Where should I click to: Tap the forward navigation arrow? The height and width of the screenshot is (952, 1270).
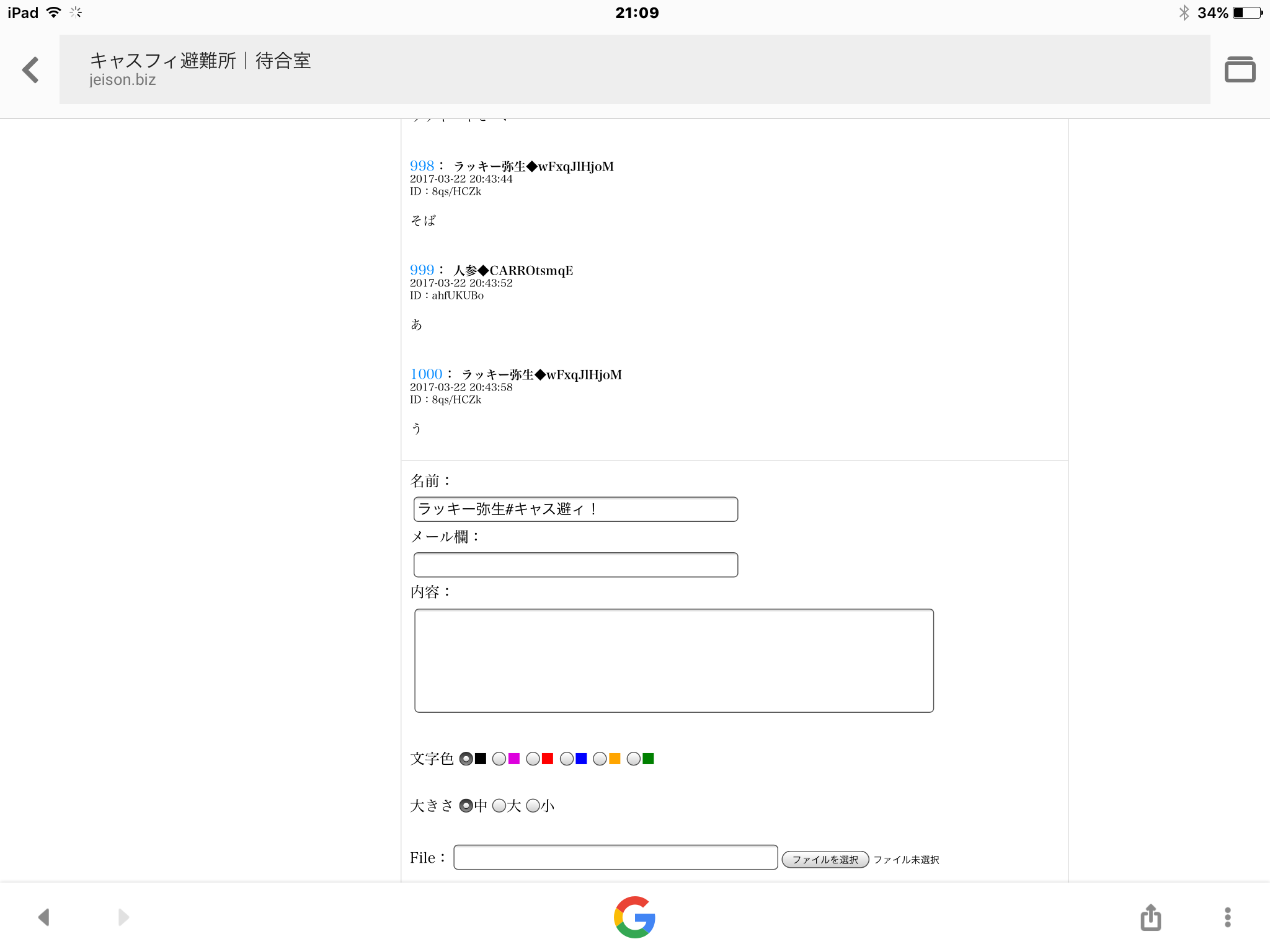click(123, 917)
